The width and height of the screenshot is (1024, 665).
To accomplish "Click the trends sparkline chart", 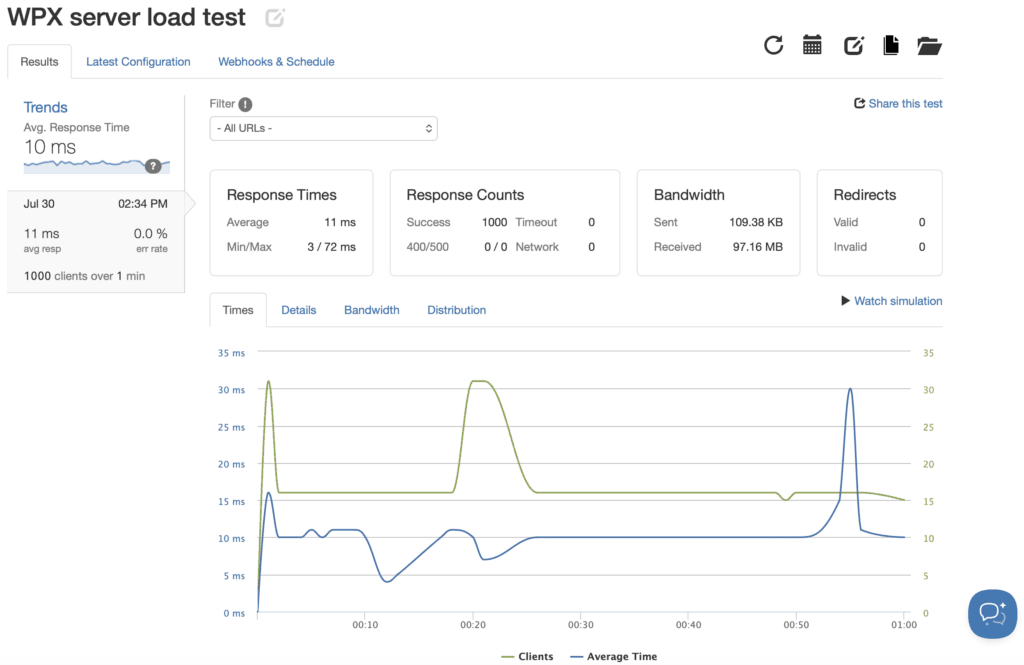I will click(x=97, y=166).
